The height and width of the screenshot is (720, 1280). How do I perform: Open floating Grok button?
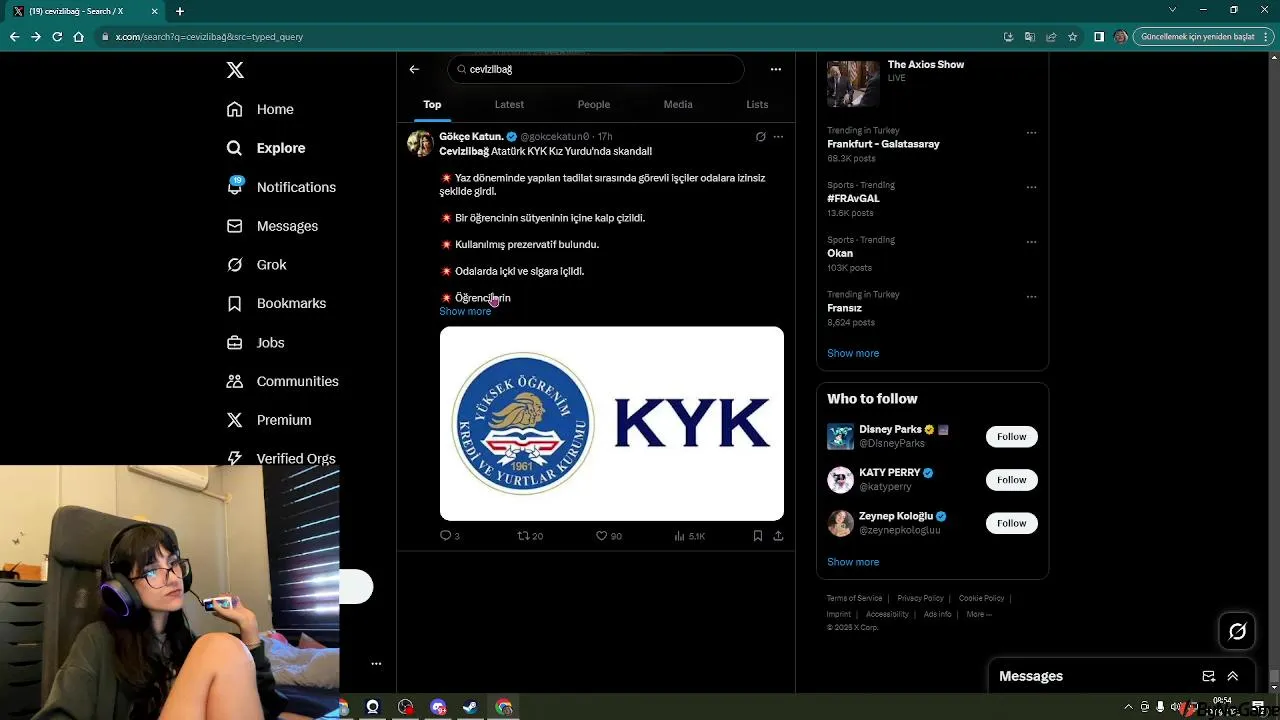[x=1237, y=631]
